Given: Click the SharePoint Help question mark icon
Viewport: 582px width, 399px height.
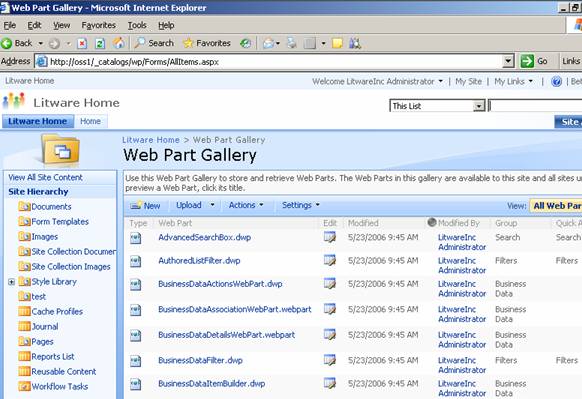Looking at the screenshot, I should (556, 81).
